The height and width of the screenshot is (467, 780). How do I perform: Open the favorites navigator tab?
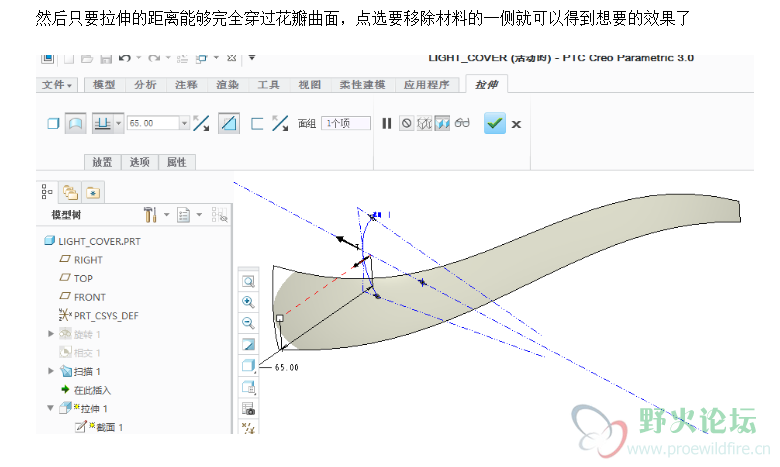tap(93, 192)
